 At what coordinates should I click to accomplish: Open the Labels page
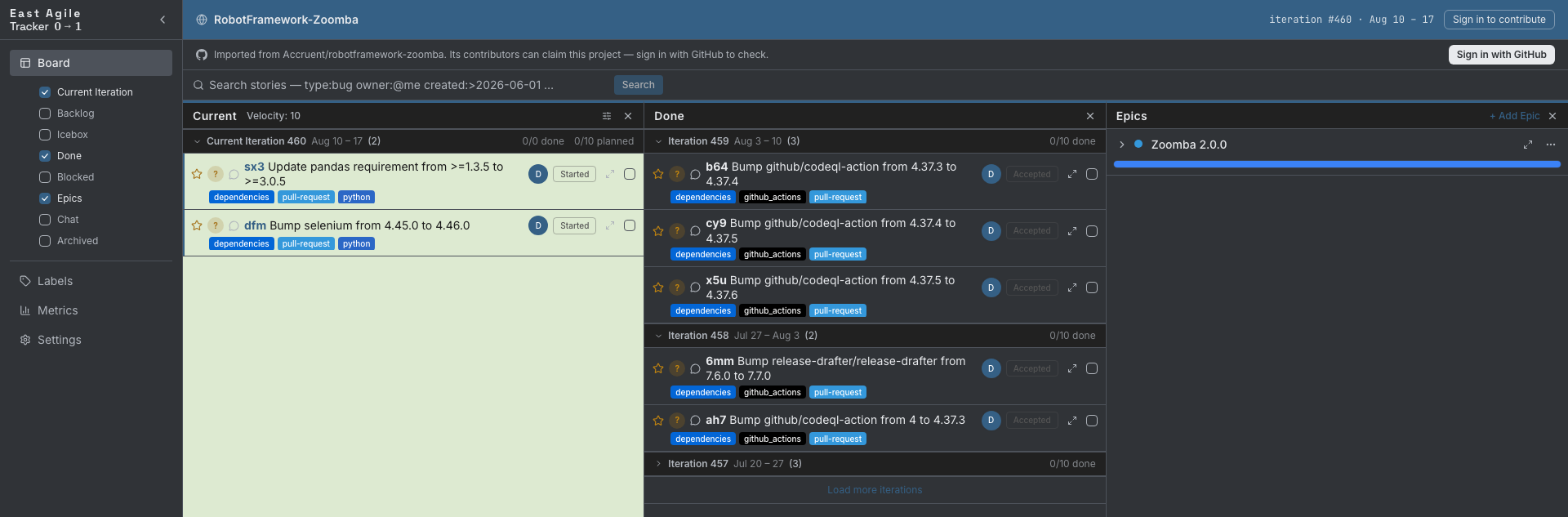pyautogui.click(x=91, y=281)
